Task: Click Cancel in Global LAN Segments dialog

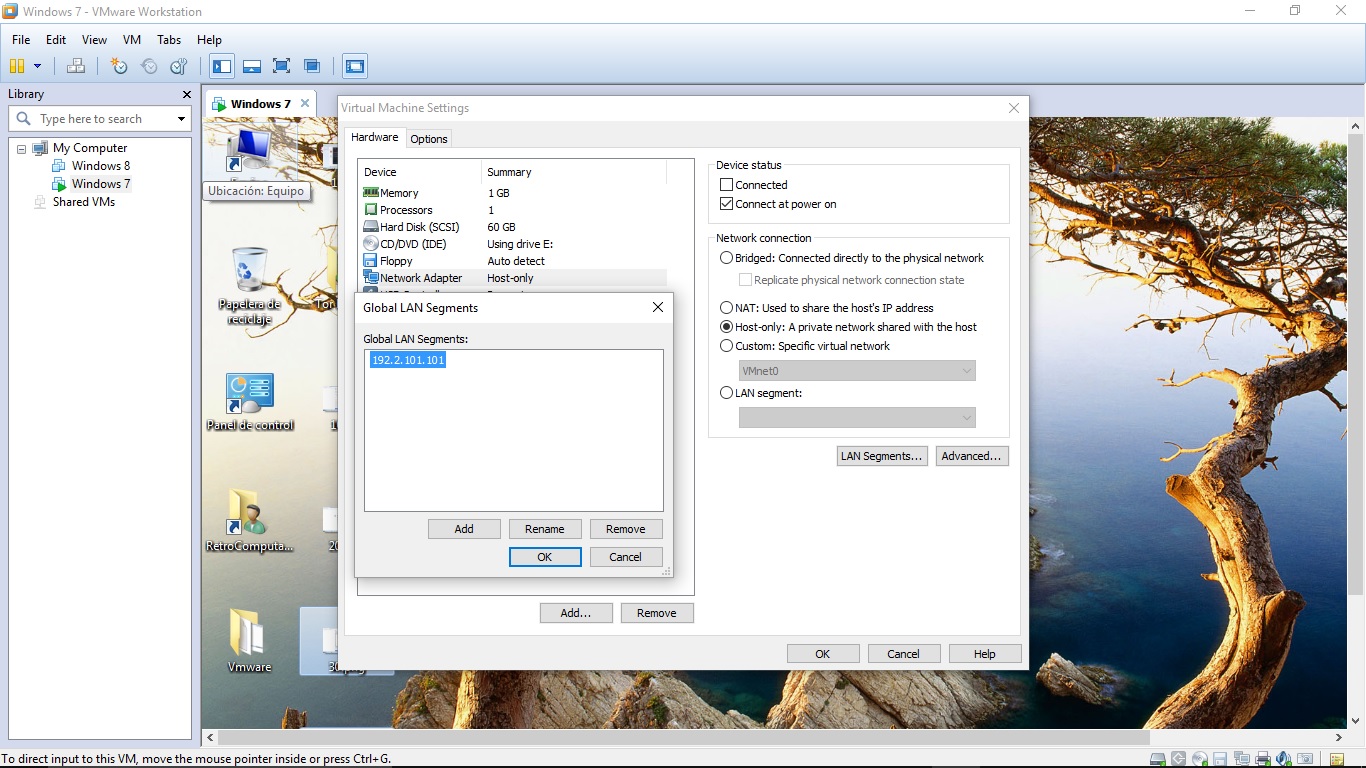Action: click(x=626, y=557)
